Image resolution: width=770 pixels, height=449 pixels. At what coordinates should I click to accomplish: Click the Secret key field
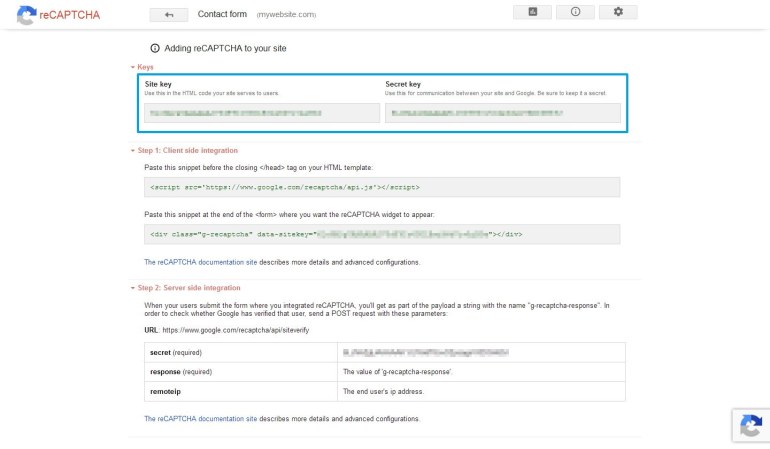click(502, 113)
